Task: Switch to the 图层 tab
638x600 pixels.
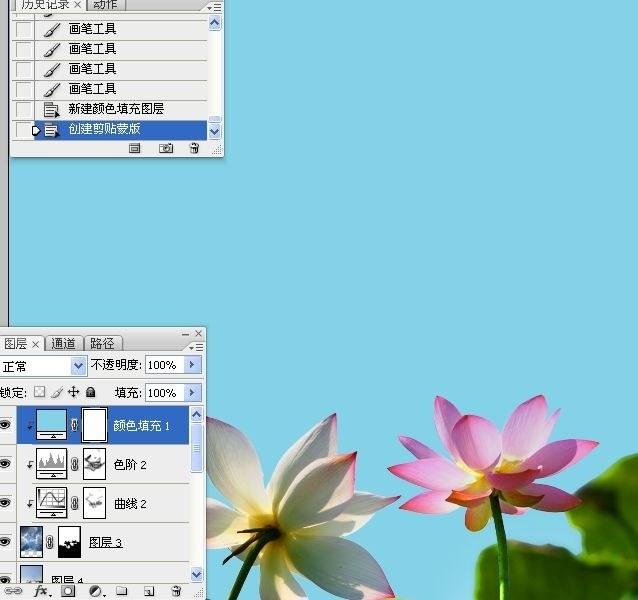Action: point(15,344)
